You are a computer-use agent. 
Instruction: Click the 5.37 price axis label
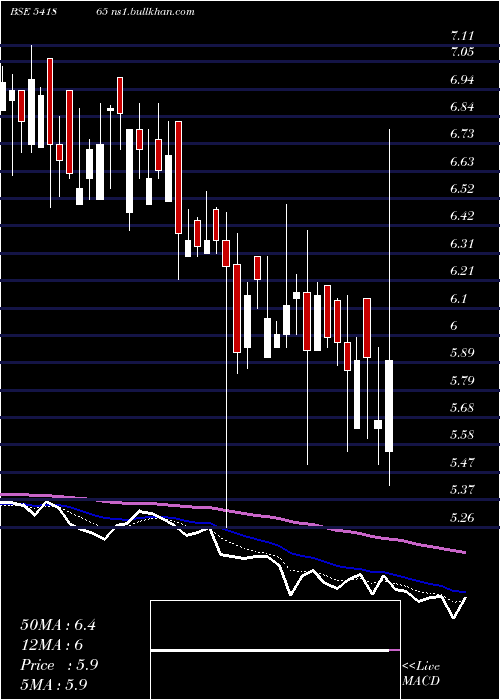(x=463, y=490)
